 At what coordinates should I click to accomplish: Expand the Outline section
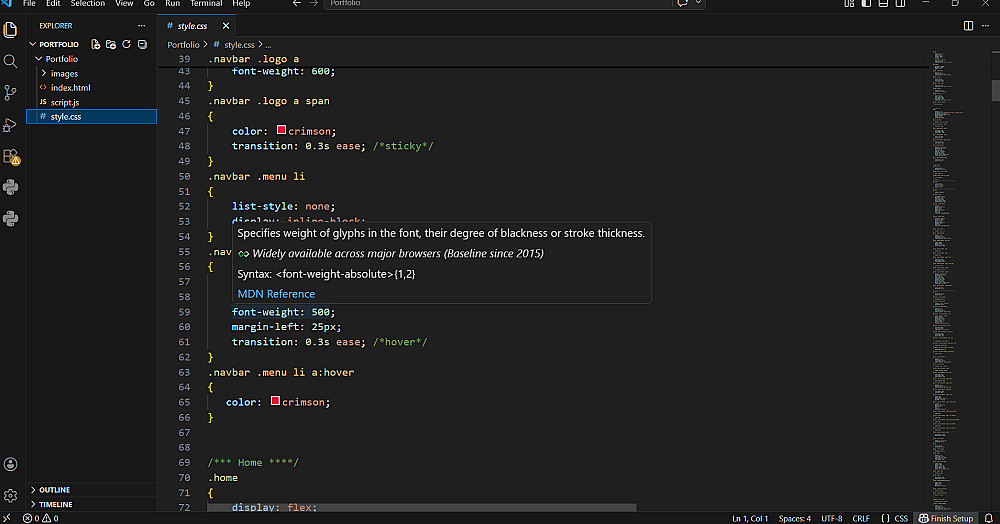(54, 490)
